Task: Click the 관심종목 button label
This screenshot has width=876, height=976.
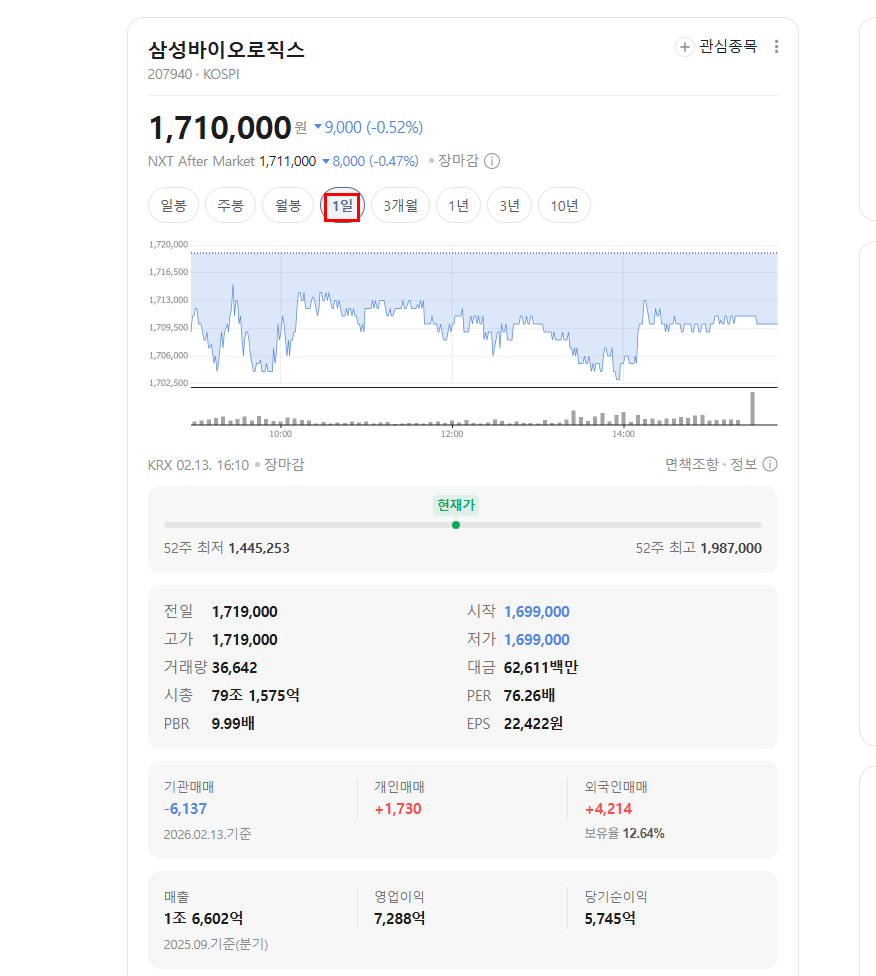Action: point(728,47)
